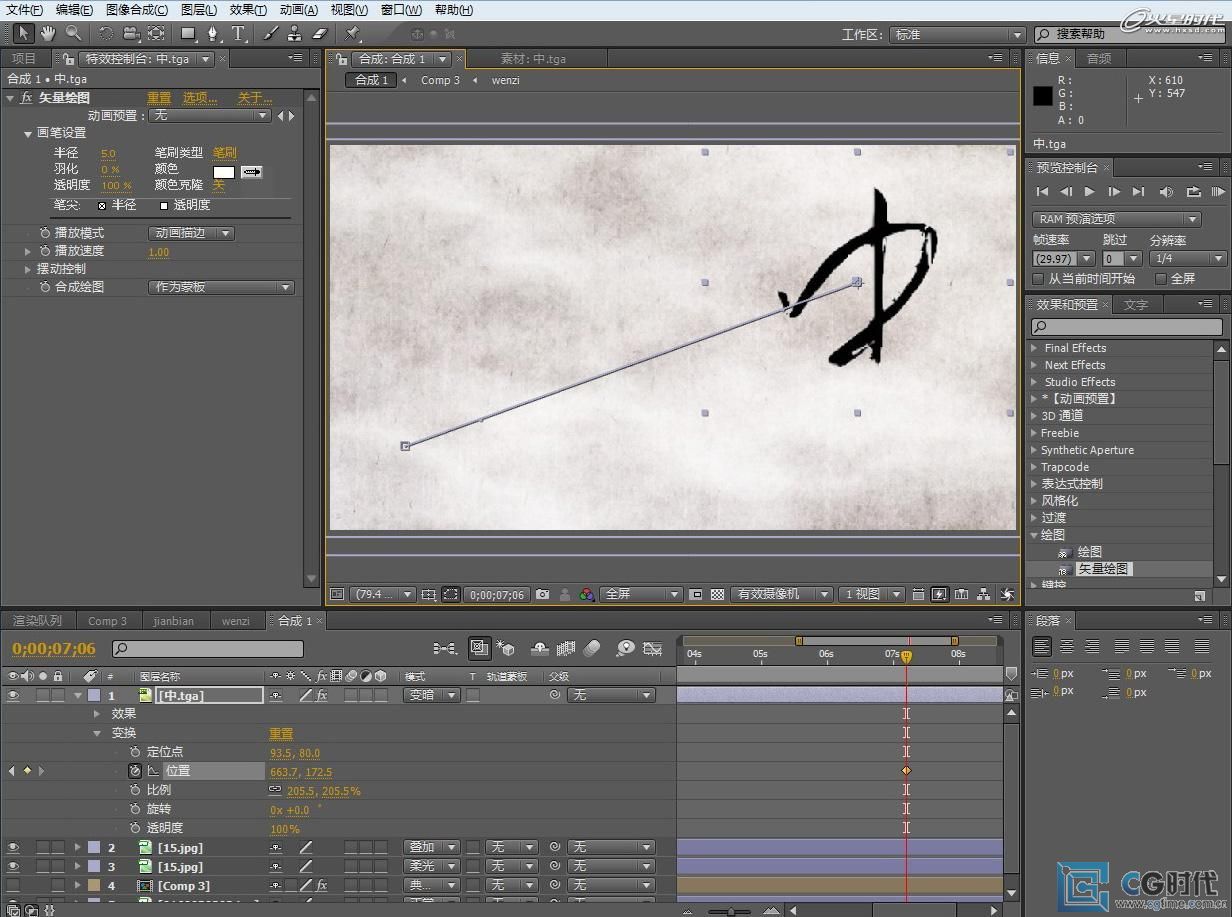Select 透明度 brush tip option
1232x917 pixels.
(x=164, y=205)
